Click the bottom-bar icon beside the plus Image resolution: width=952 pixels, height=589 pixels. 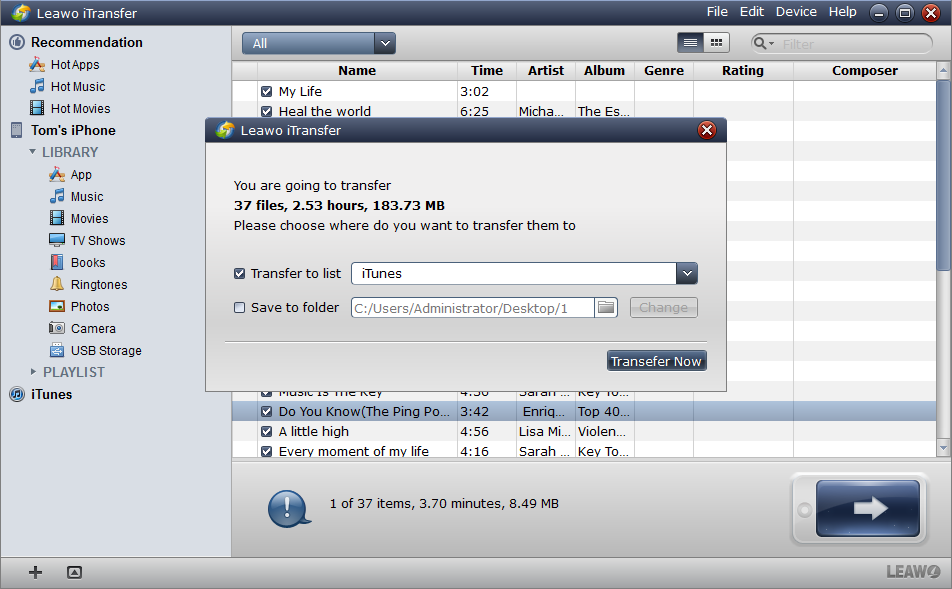point(74,572)
